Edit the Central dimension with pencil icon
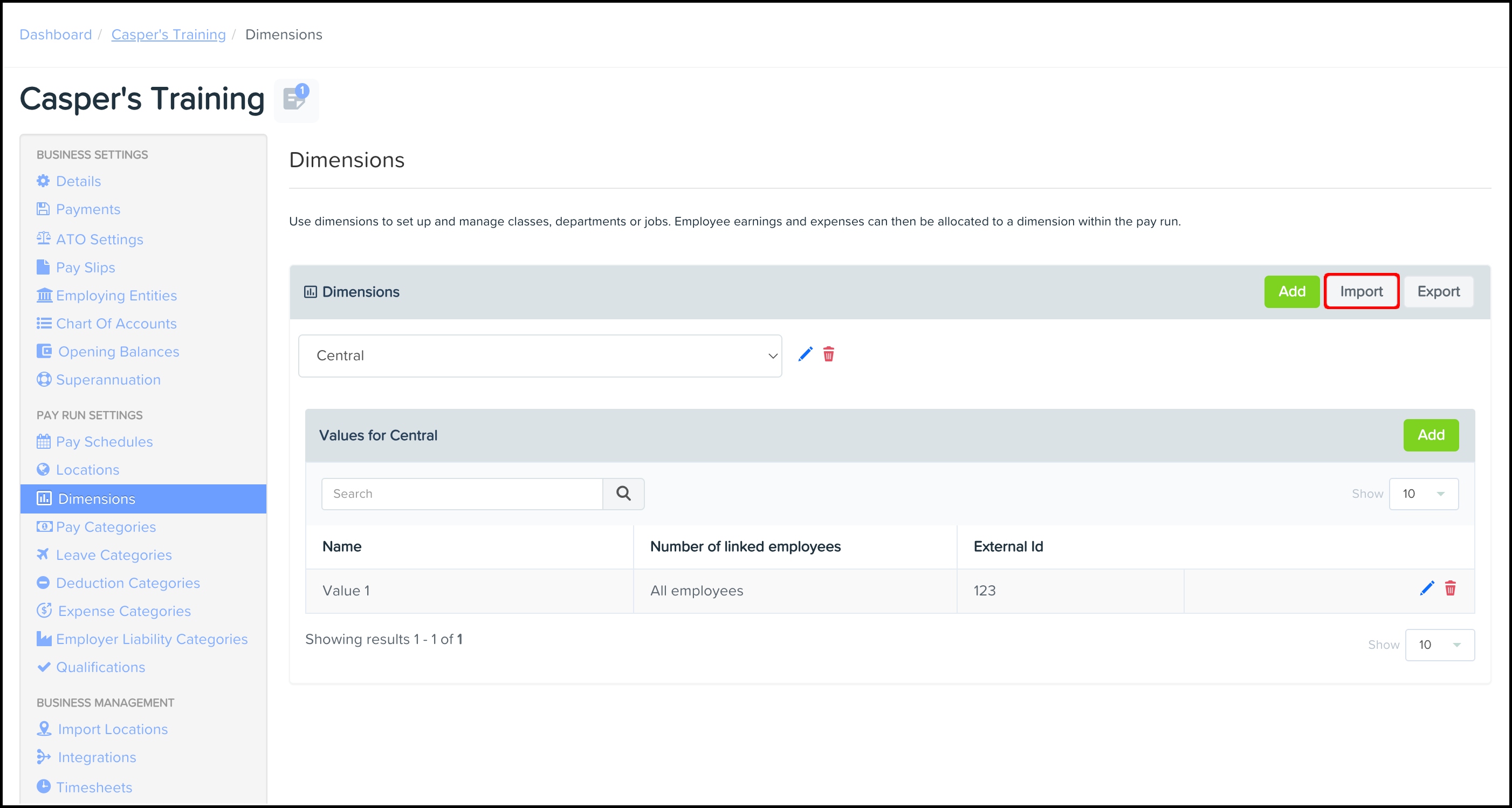Screen dimensions: 1512x808 (805, 354)
